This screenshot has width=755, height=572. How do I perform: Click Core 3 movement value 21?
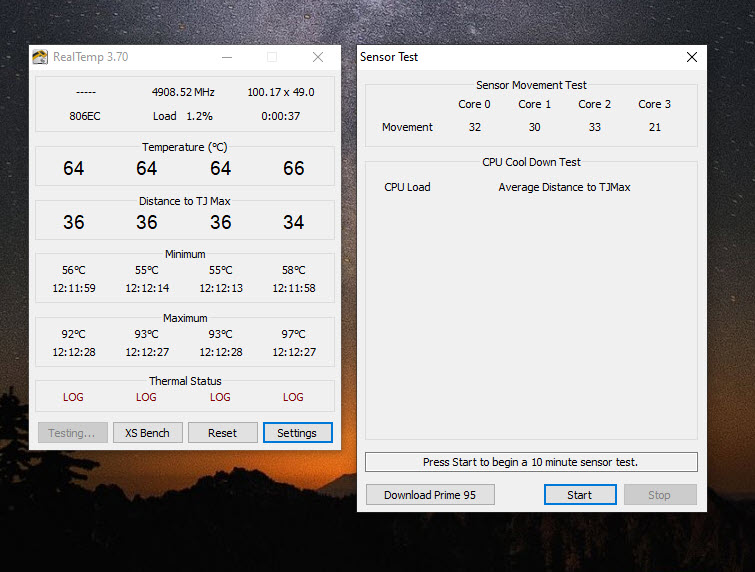(655, 127)
